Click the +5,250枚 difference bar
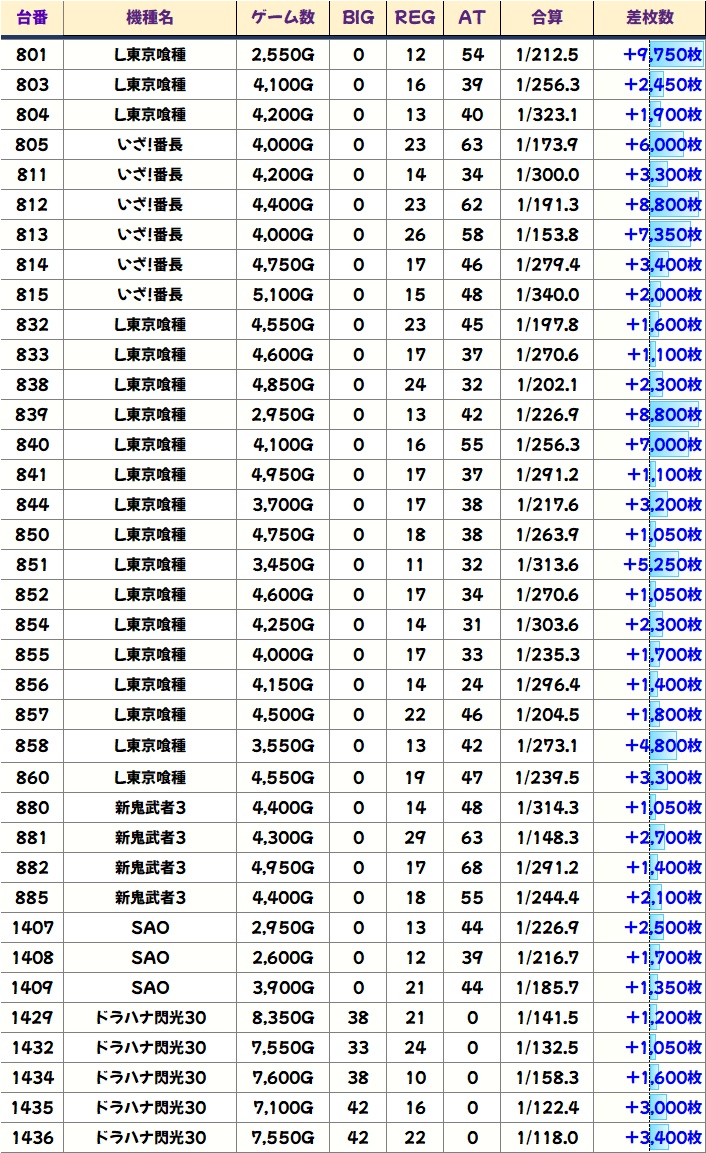This screenshot has height=1153, width=706. [662, 565]
